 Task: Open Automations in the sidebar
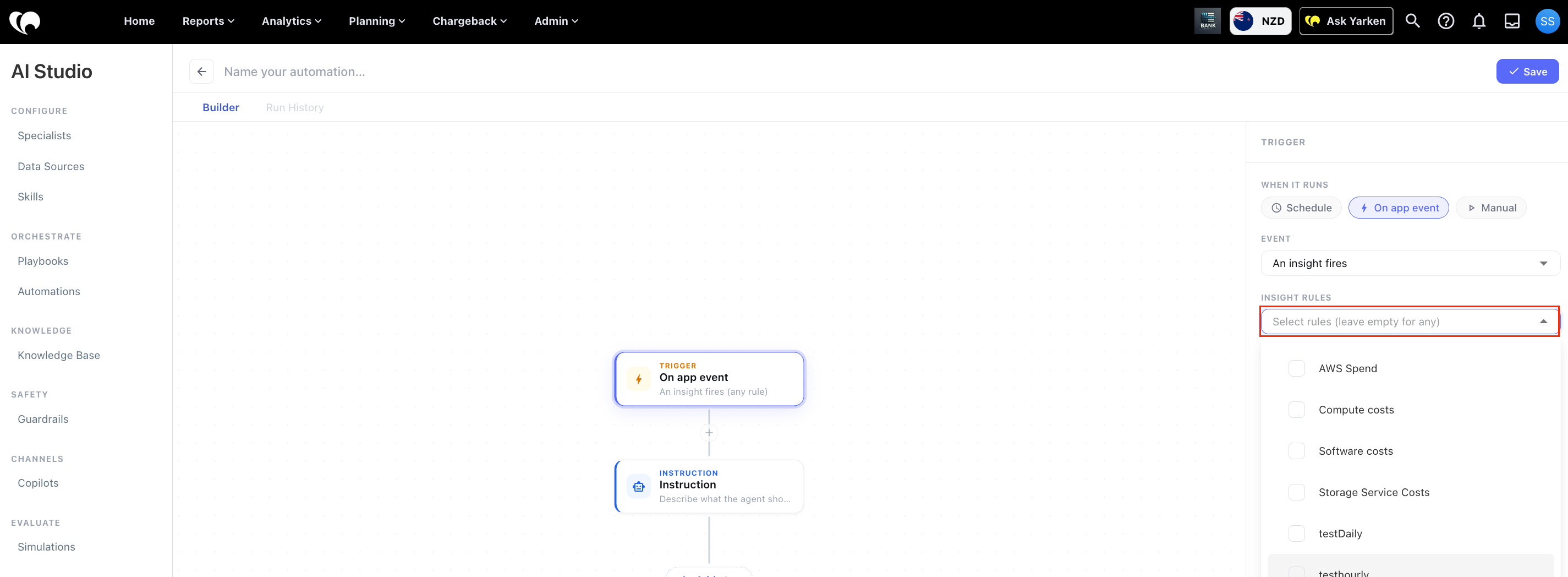tap(49, 292)
